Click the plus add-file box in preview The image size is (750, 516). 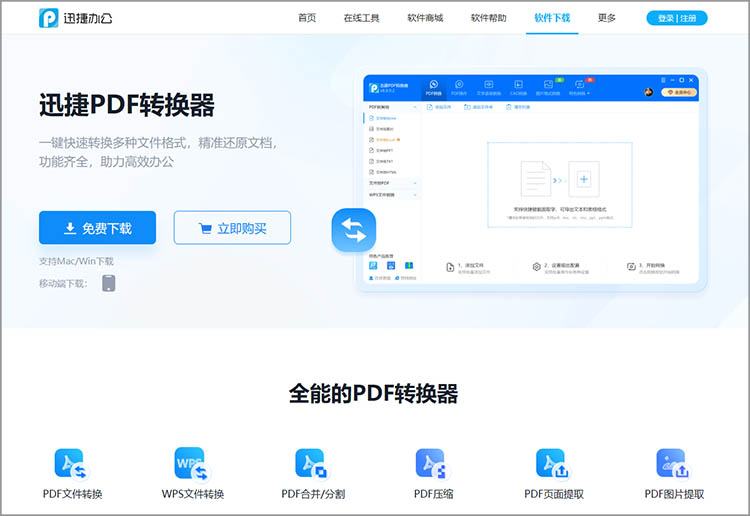pos(584,179)
